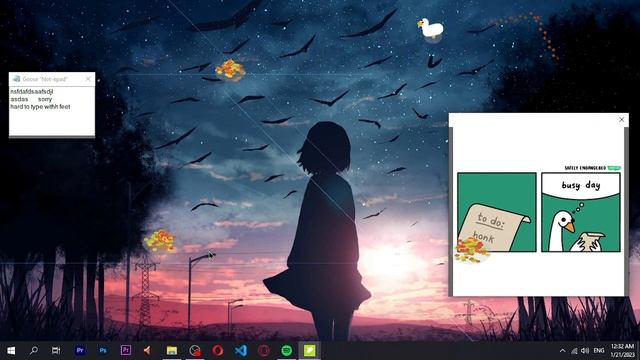
Task: Switch input language via ENG indicator
Action: (x=599, y=351)
